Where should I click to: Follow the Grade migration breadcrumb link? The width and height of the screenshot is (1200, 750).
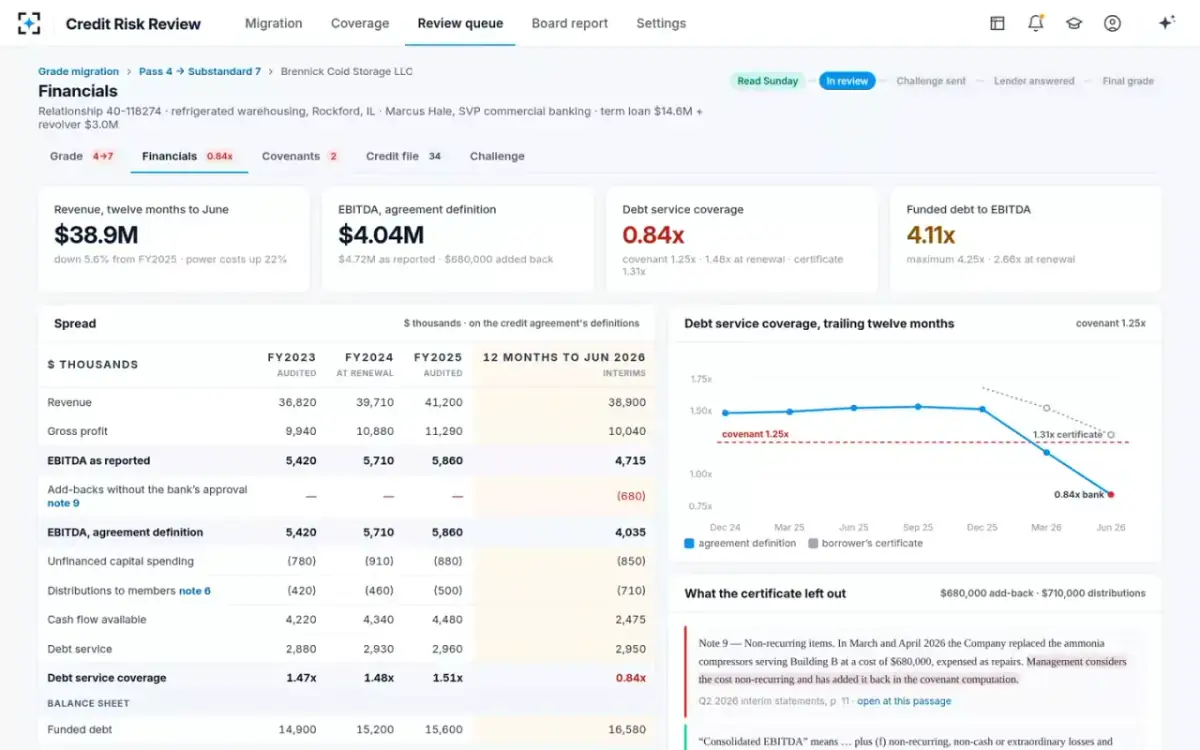(x=78, y=71)
